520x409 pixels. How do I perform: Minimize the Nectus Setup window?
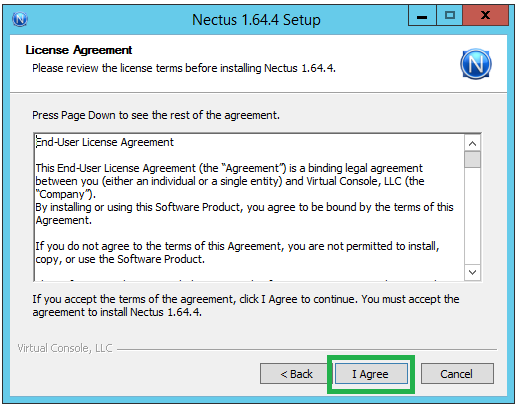pos(422,16)
